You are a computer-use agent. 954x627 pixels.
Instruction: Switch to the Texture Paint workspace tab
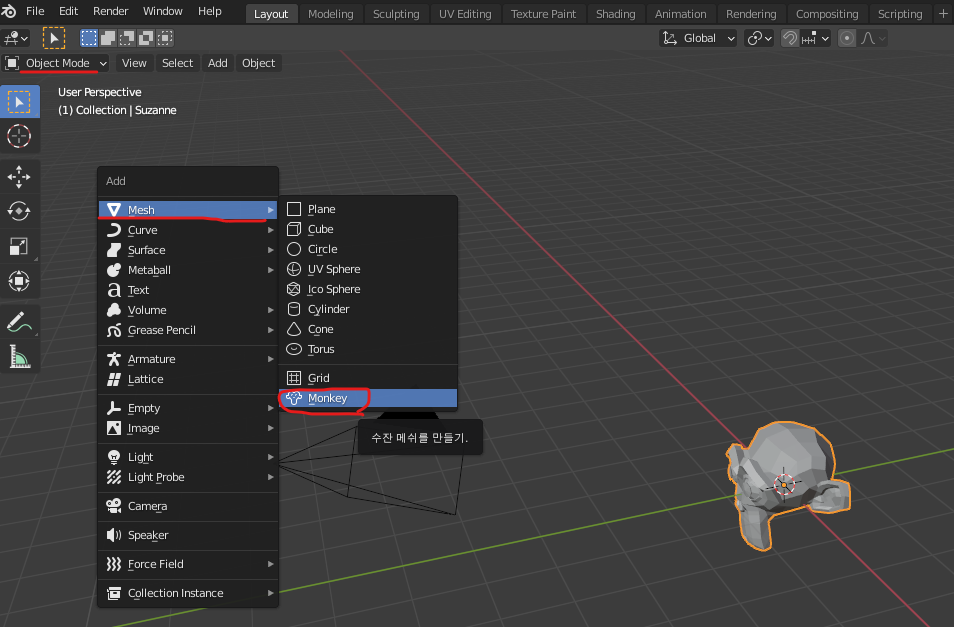(543, 14)
